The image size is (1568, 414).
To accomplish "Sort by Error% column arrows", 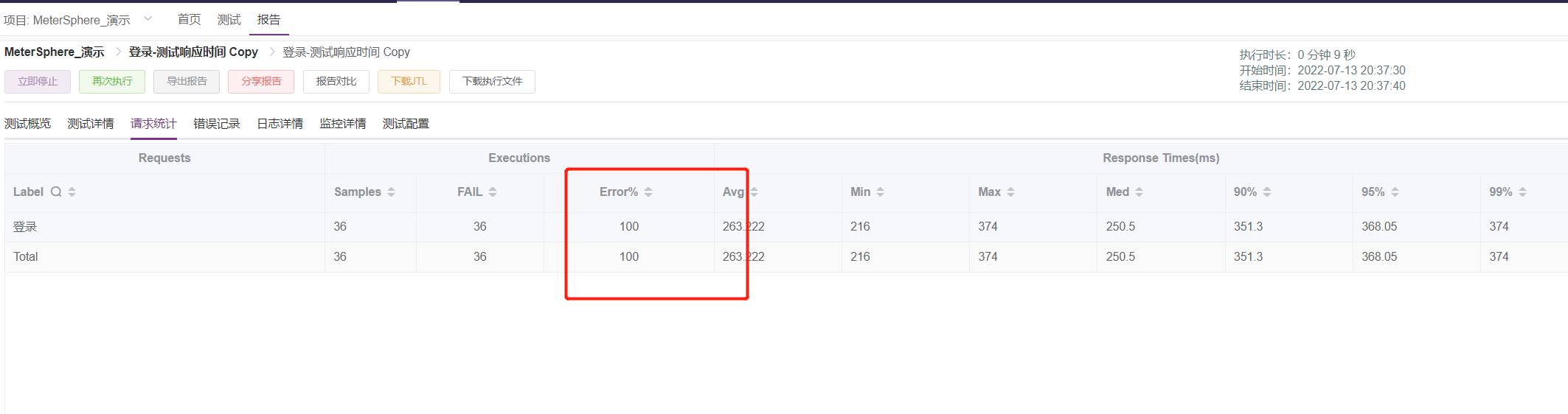I will (648, 192).
